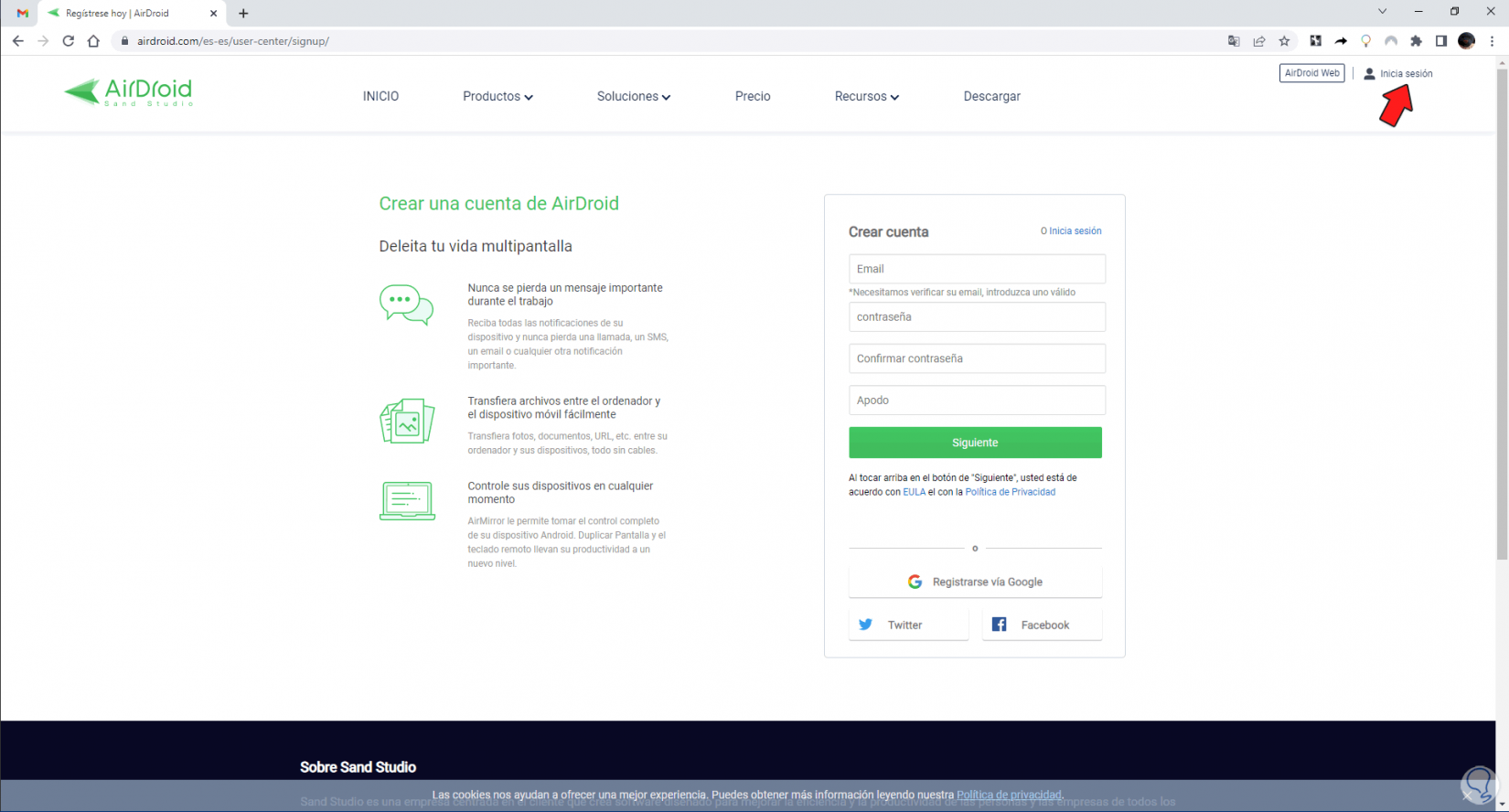The width and height of the screenshot is (1509, 812).
Task: Expand the Productos menu
Action: (498, 96)
